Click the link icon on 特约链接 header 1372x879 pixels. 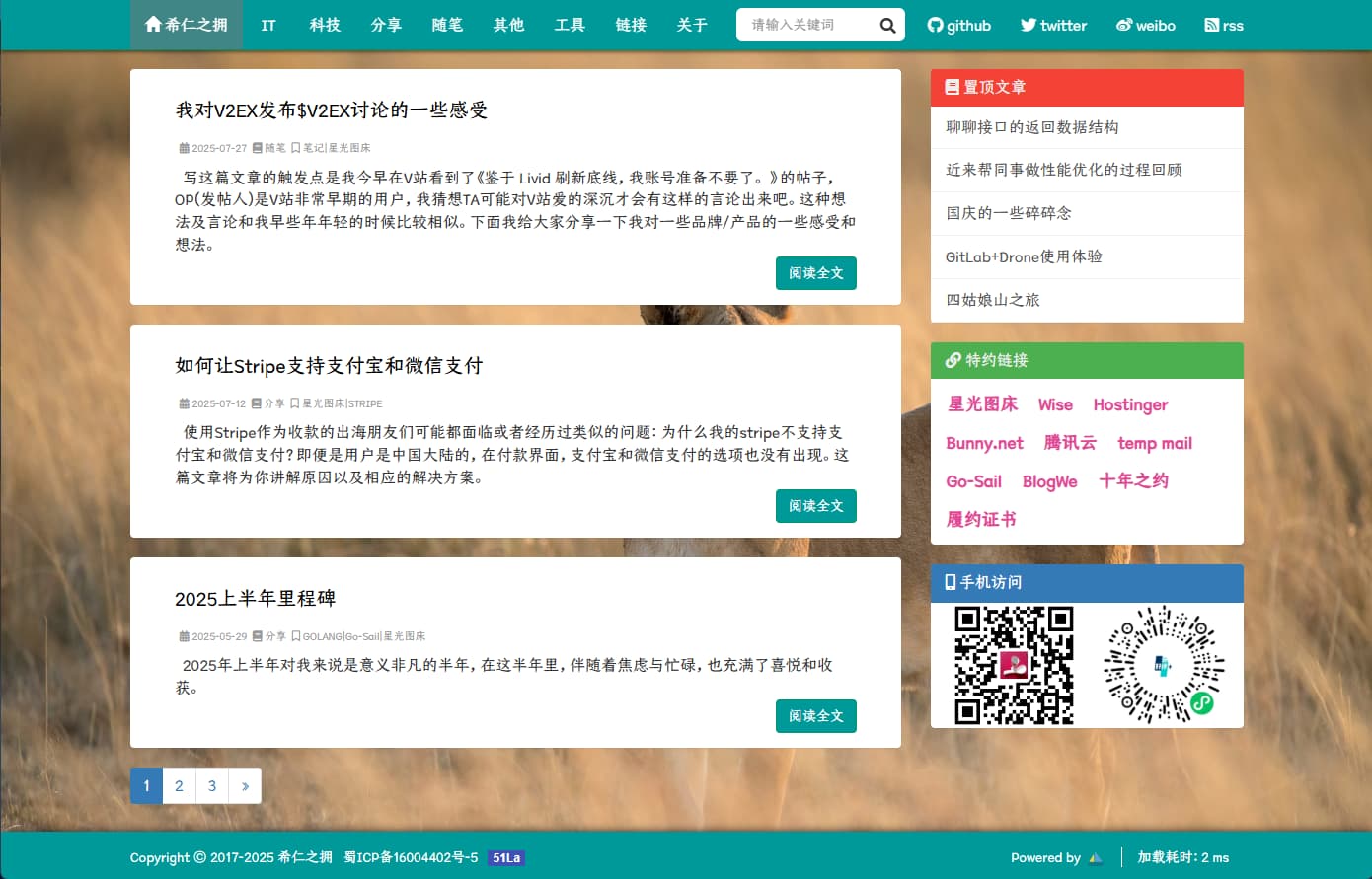pos(952,360)
